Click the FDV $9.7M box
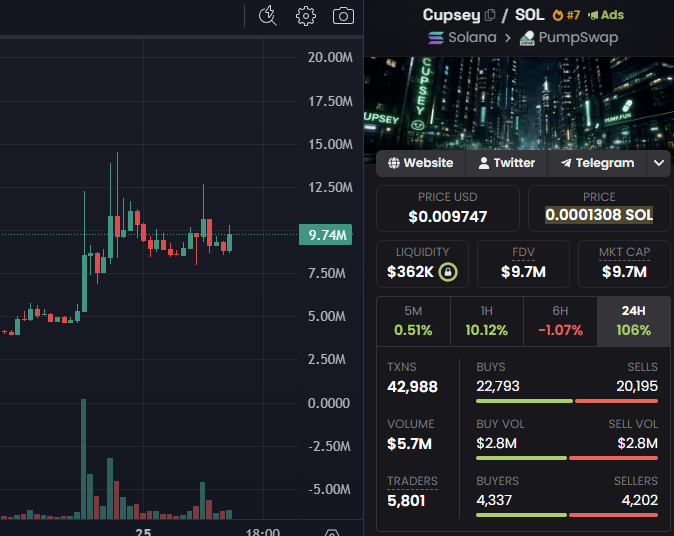 coord(523,263)
